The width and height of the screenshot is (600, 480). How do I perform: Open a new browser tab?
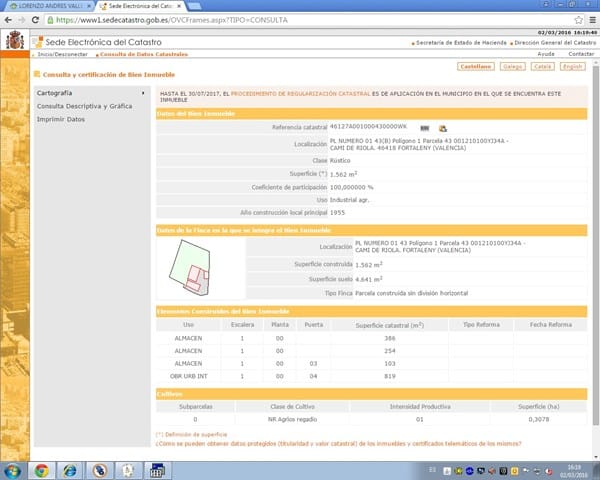195,6
